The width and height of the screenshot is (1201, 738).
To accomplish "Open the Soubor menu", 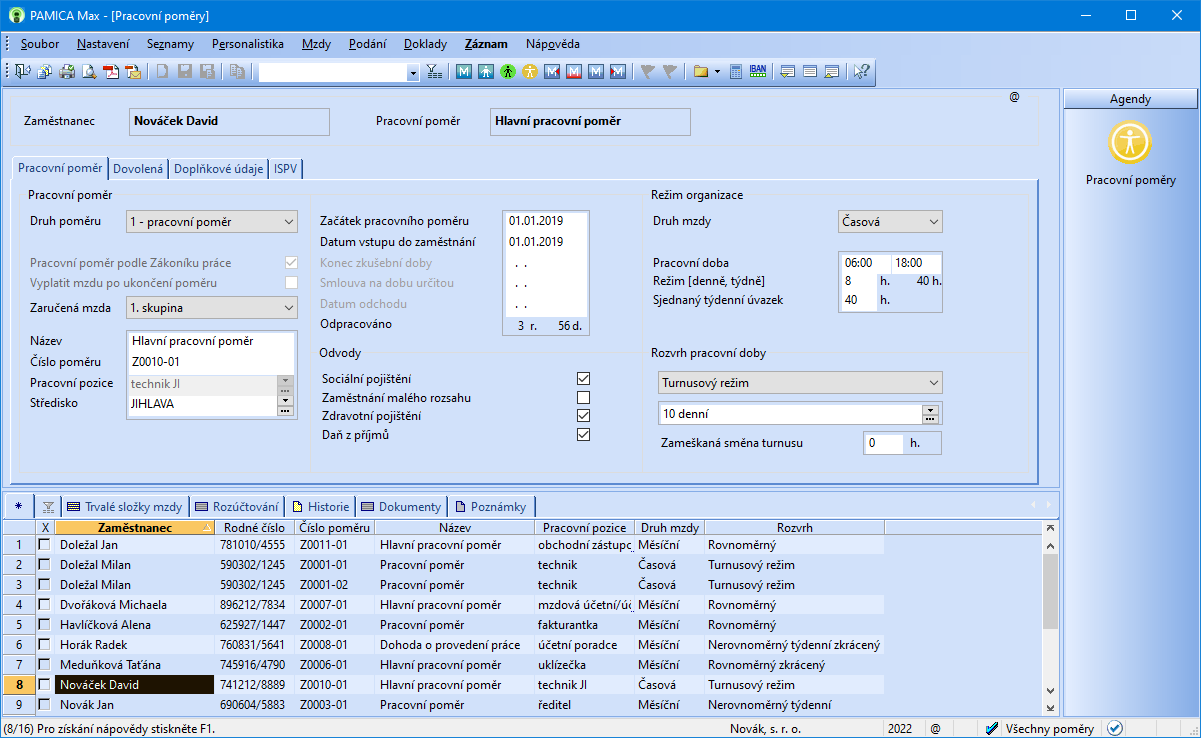I will click(x=40, y=44).
